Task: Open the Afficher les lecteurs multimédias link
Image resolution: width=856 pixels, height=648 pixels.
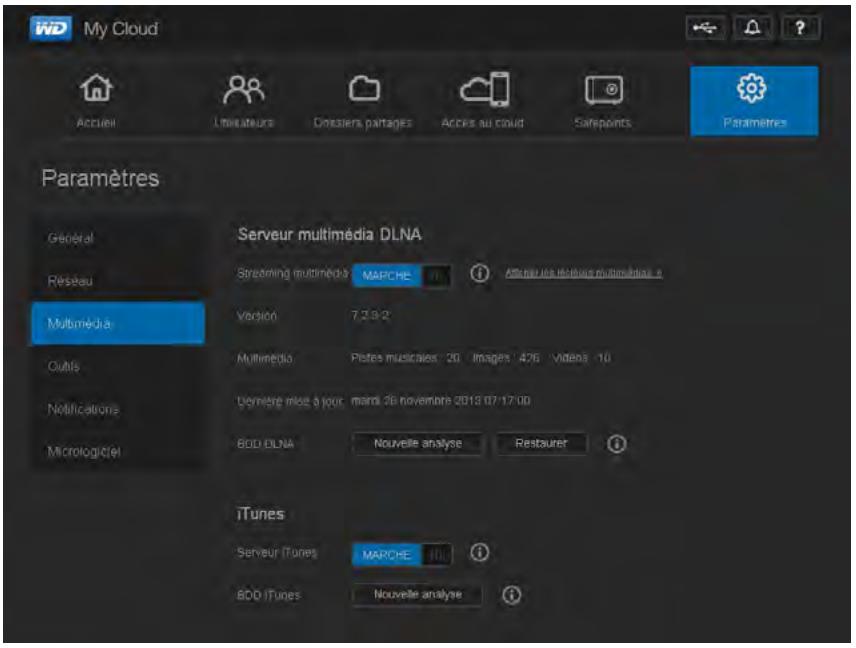Action: click(x=584, y=272)
